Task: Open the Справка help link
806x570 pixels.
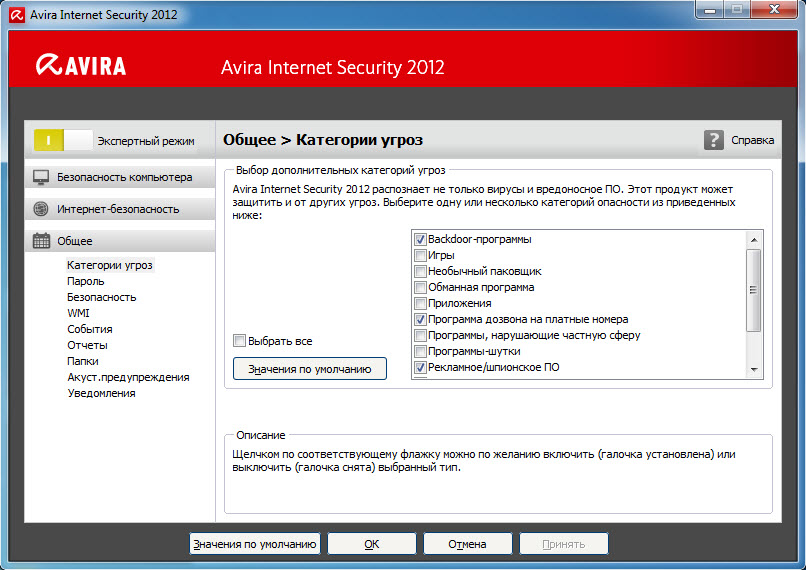Action: point(753,140)
